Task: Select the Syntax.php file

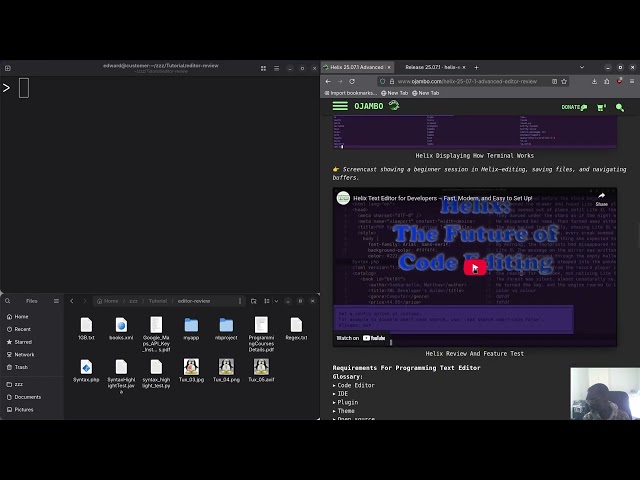Action: [x=86, y=370]
